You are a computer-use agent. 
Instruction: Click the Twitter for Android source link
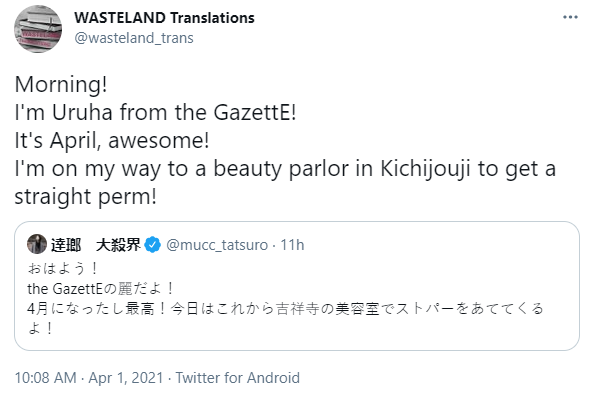click(238, 378)
